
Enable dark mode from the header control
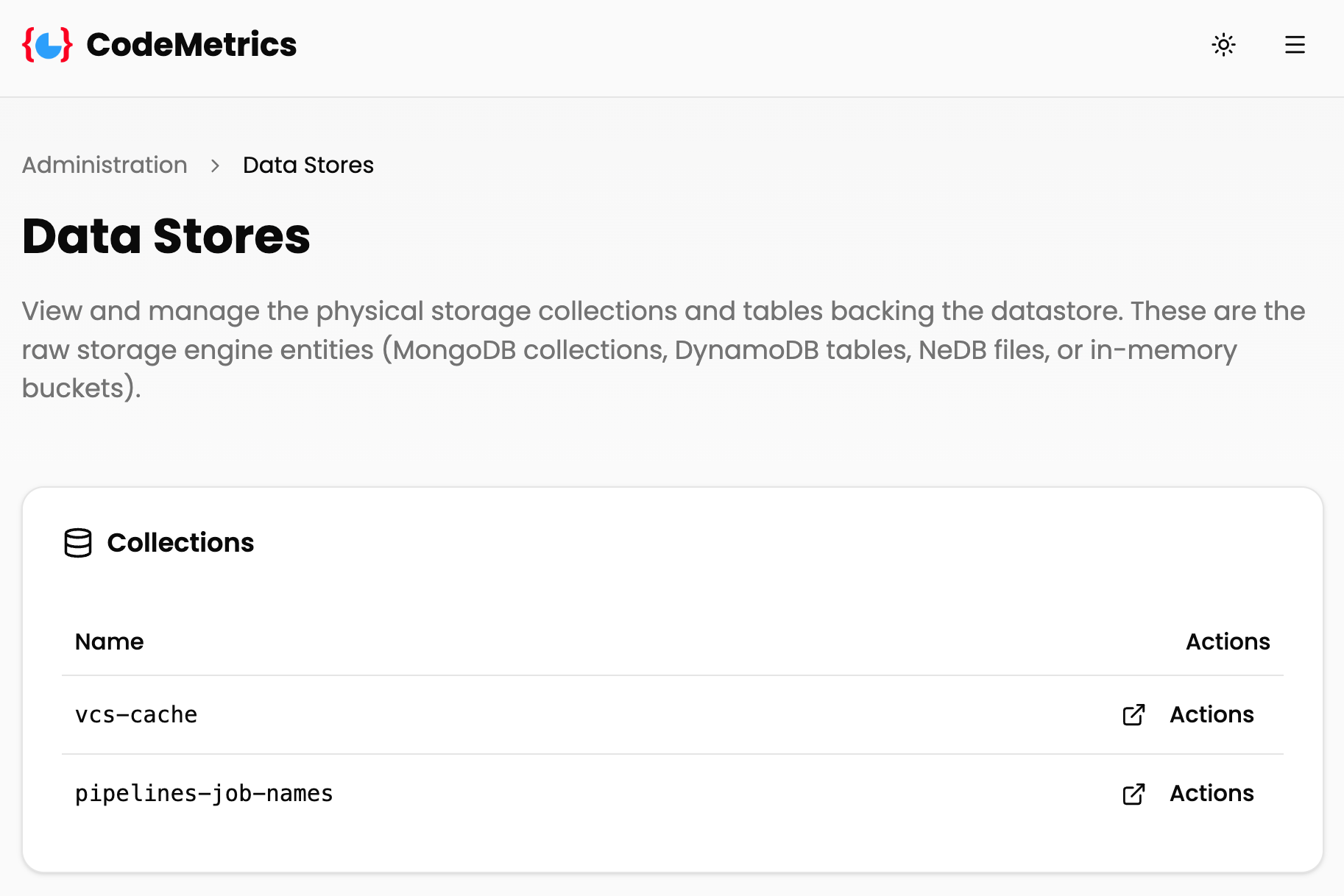pos(1223,45)
